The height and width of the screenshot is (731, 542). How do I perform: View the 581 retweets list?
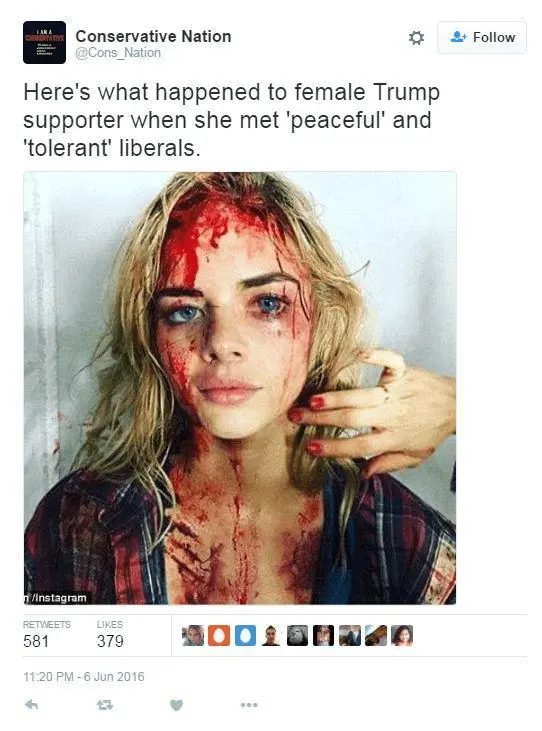[x=47, y=634]
